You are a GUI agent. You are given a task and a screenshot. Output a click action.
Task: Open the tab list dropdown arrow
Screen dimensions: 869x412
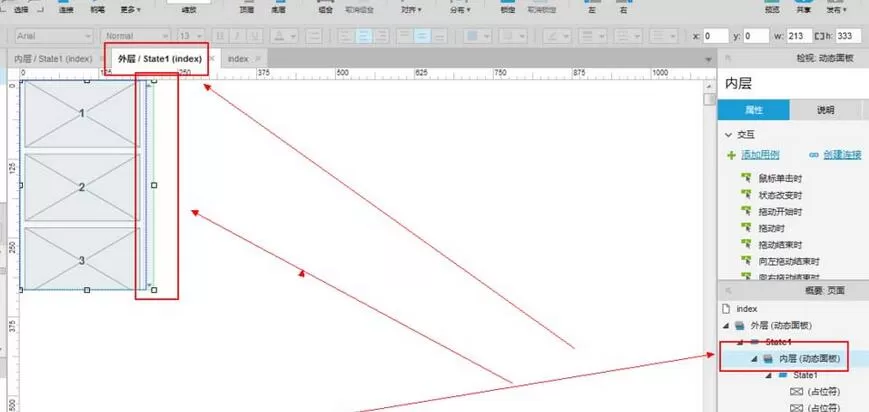(x=708, y=59)
